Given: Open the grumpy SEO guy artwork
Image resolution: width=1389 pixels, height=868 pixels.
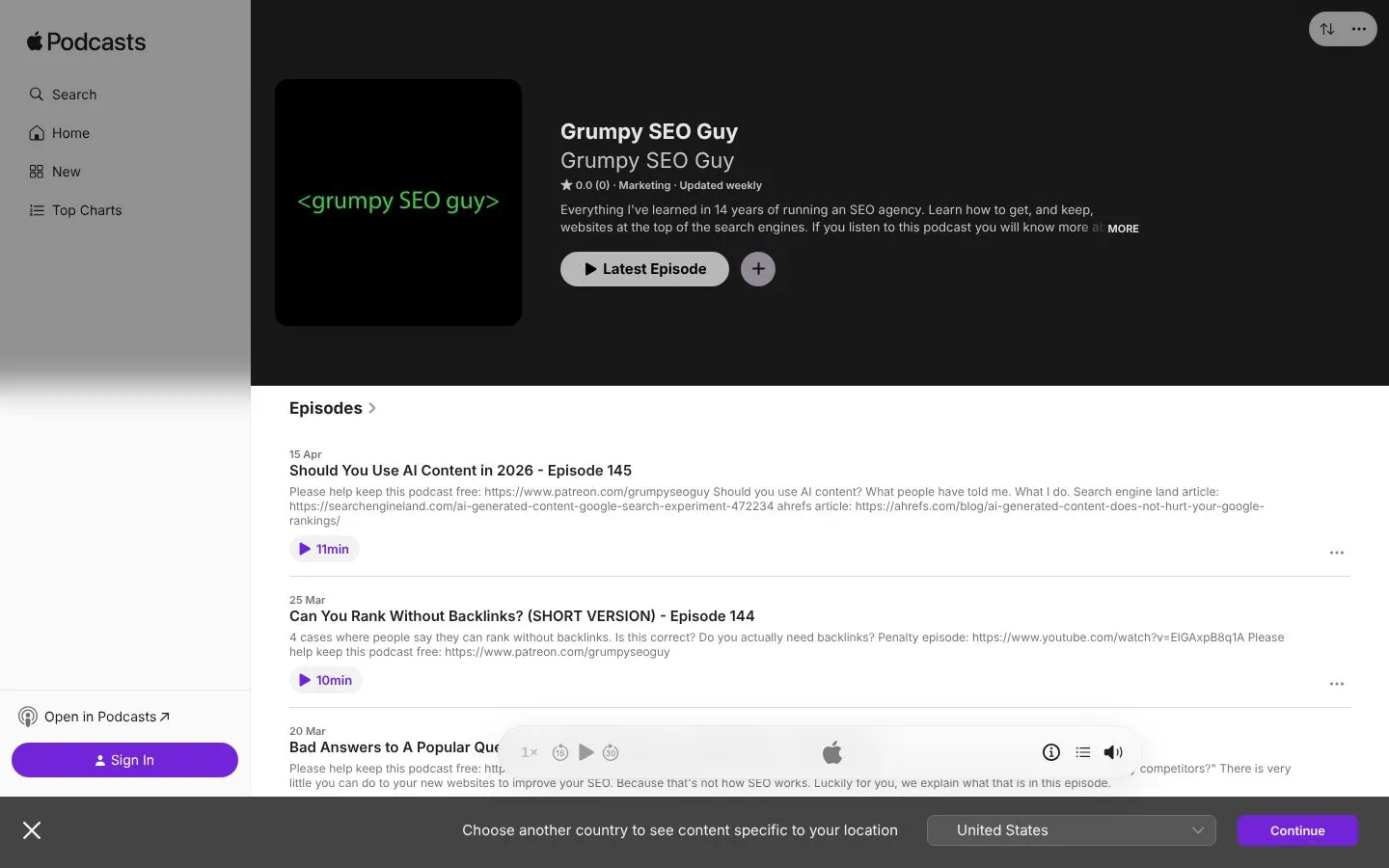Looking at the screenshot, I should pos(398,203).
